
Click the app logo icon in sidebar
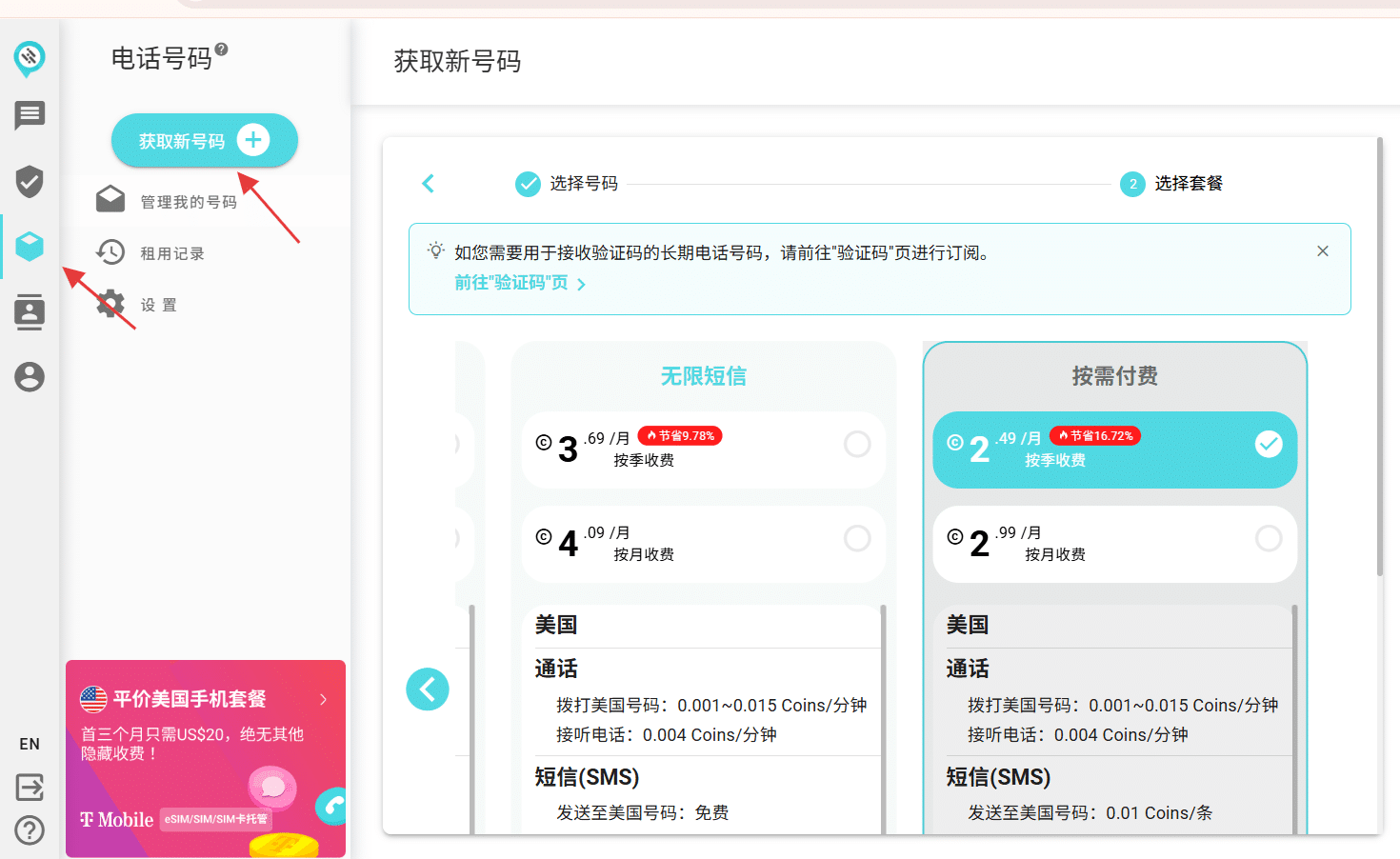pos(30,58)
